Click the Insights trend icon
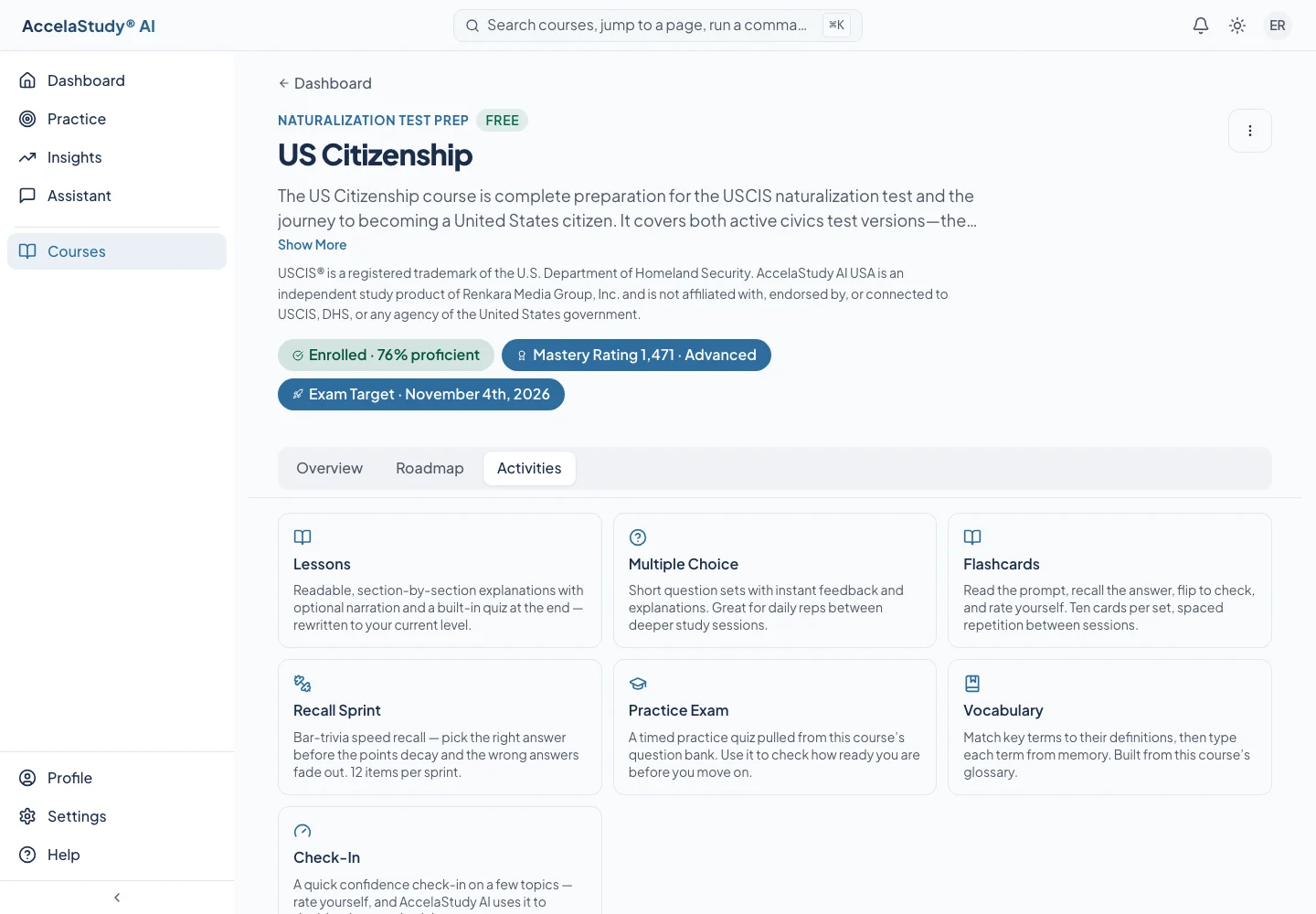The width and height of the screenshot is (1316, 914). tap(27, 157)
